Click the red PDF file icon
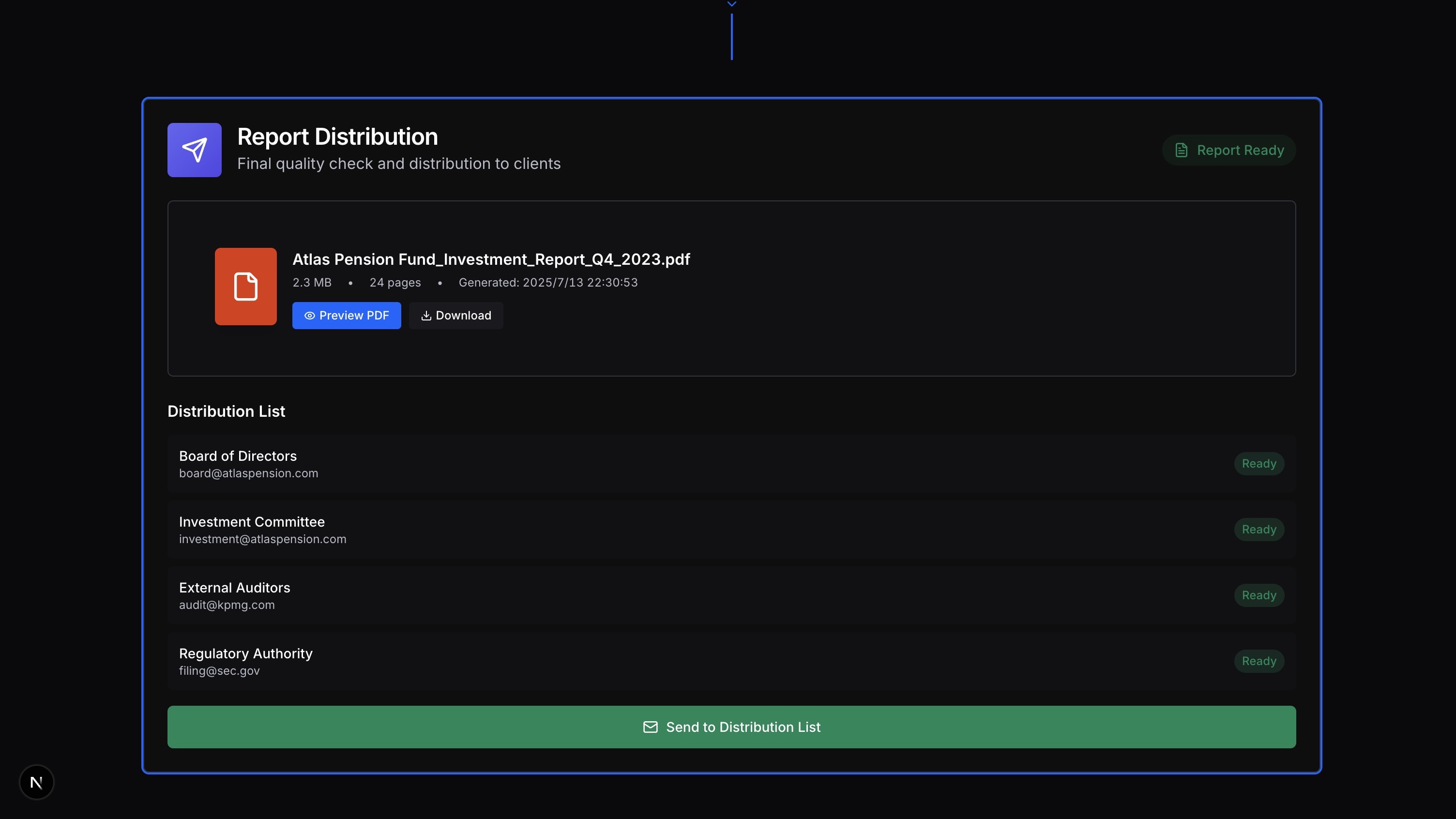This screenshot has height=819, width=1456. (245, 286)
